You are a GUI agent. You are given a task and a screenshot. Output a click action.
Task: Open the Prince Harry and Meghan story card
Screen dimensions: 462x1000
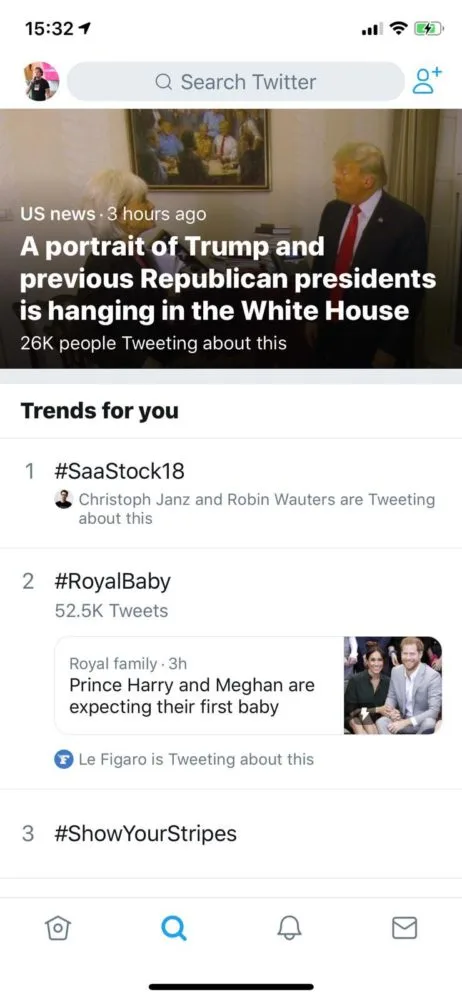(x=248, y=686)
